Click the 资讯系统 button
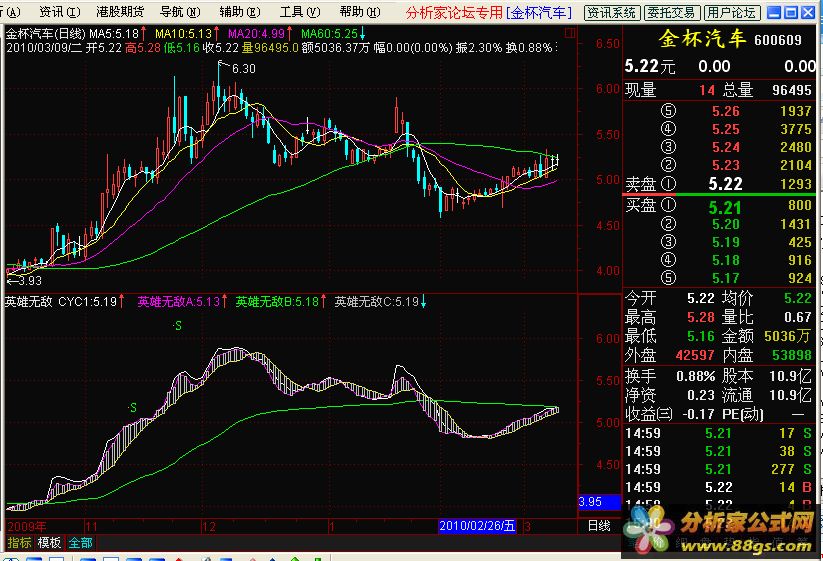Image resolution: width=823 pixels, height=561 pixels. pyautogui.click(x=612, y=13)
